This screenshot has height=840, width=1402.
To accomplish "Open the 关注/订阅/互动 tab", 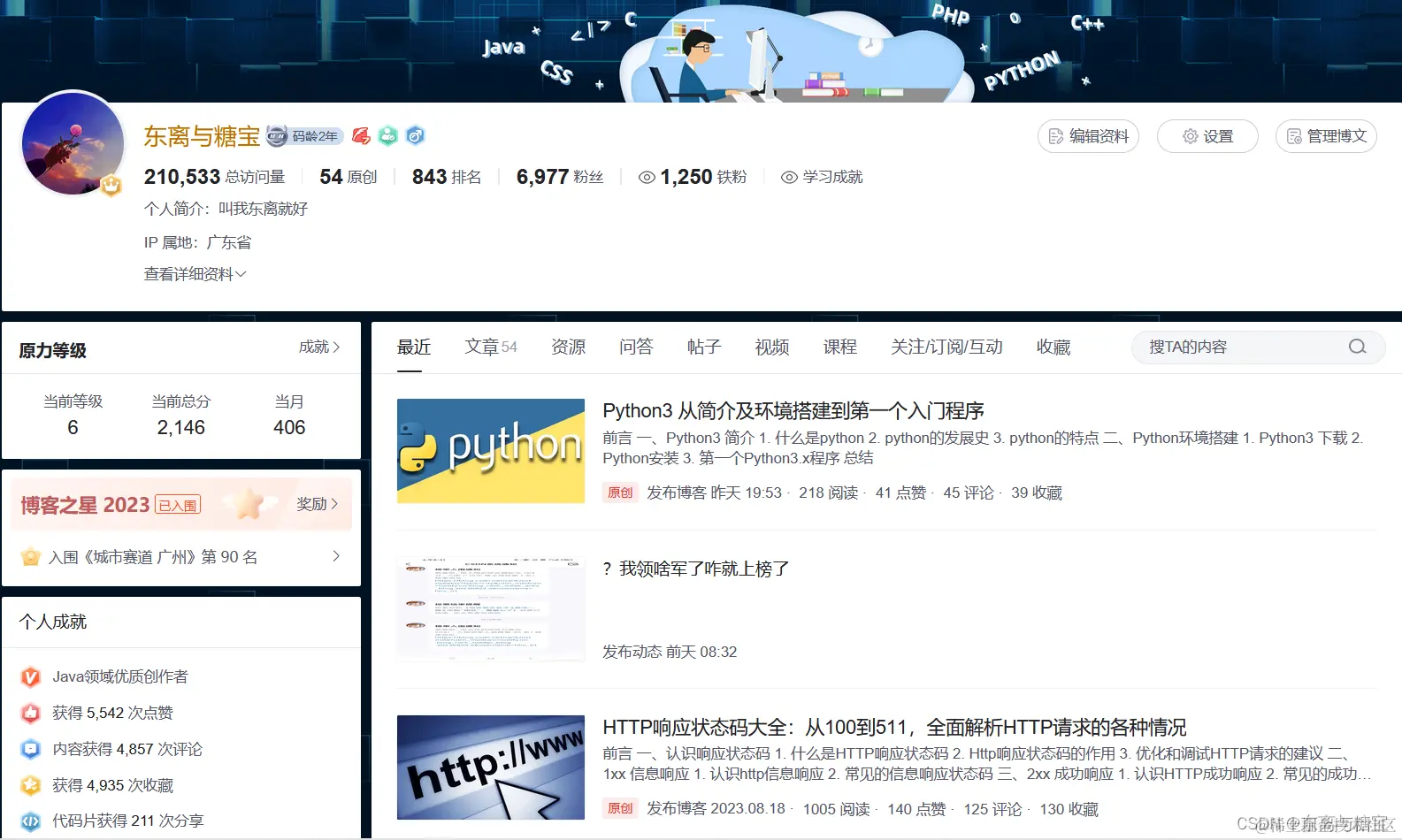I will (x=946, y=347).
